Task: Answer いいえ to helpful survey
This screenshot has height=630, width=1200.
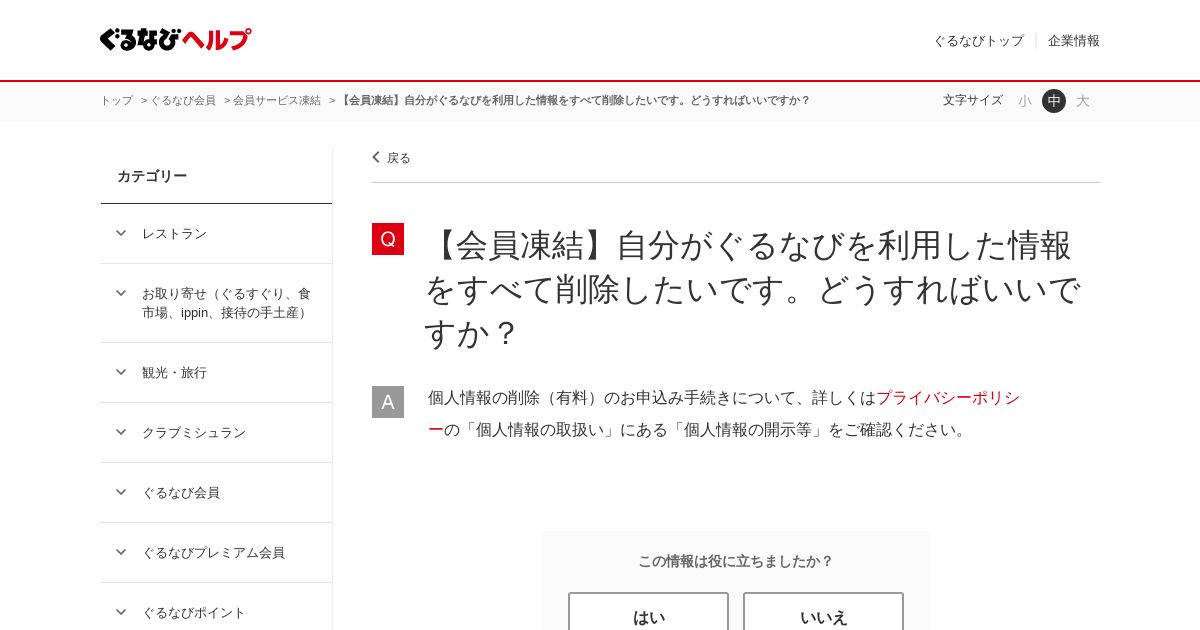Action: click(823, 611)
